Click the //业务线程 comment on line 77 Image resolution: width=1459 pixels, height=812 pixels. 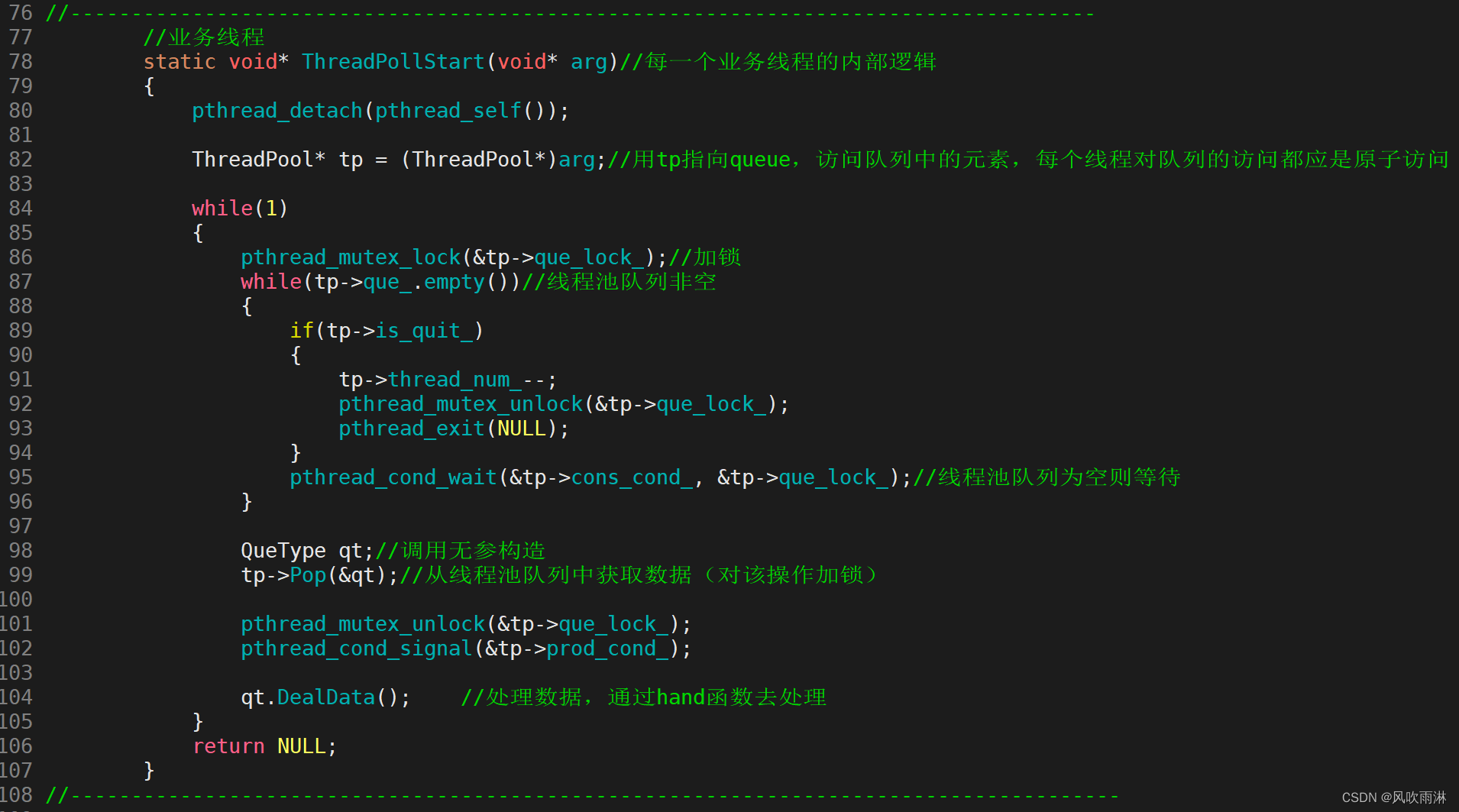pyautogui.click(x=204, y=37)
